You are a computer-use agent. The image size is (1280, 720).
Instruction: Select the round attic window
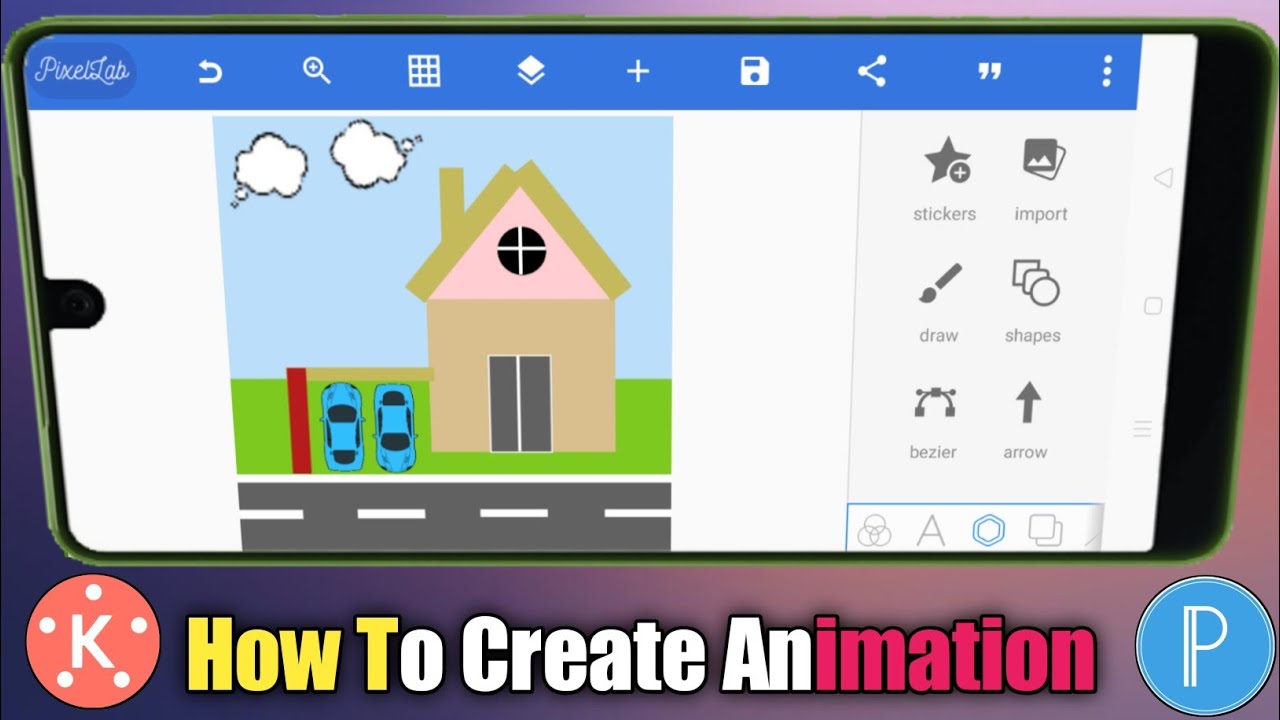523,250
